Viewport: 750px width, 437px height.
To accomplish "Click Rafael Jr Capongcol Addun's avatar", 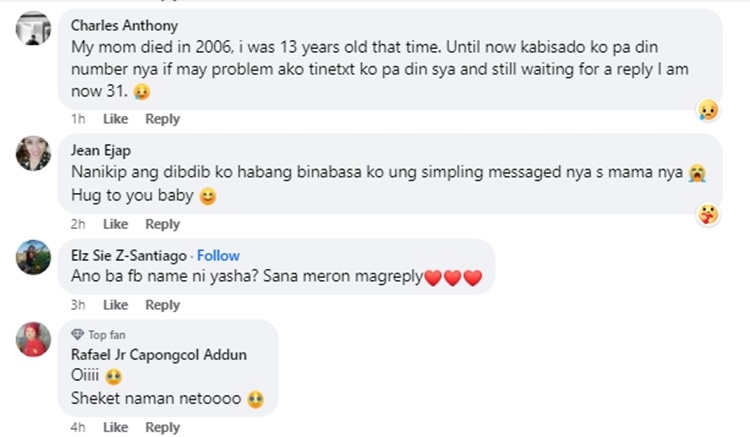I will point(34,340).
